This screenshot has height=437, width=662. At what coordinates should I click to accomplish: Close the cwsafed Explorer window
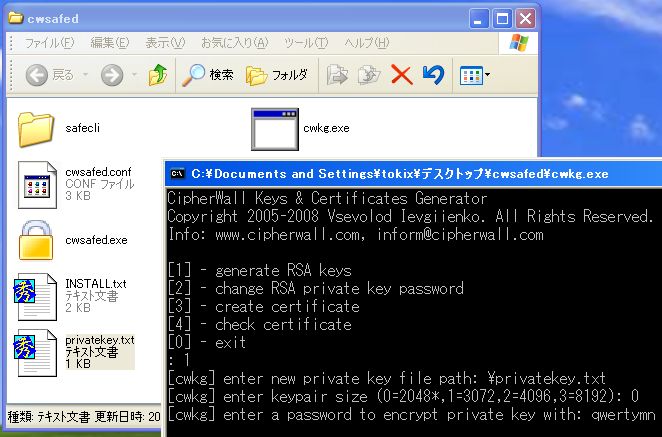526,19
